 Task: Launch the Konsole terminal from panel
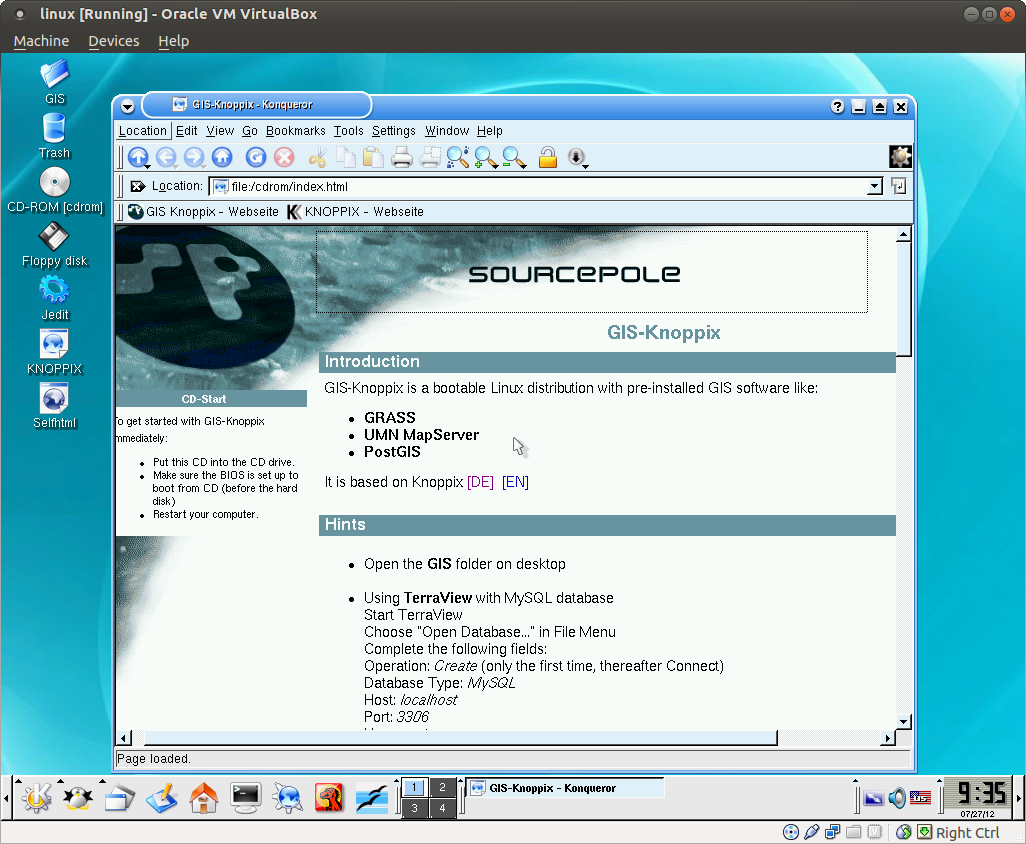pos(246,798)
